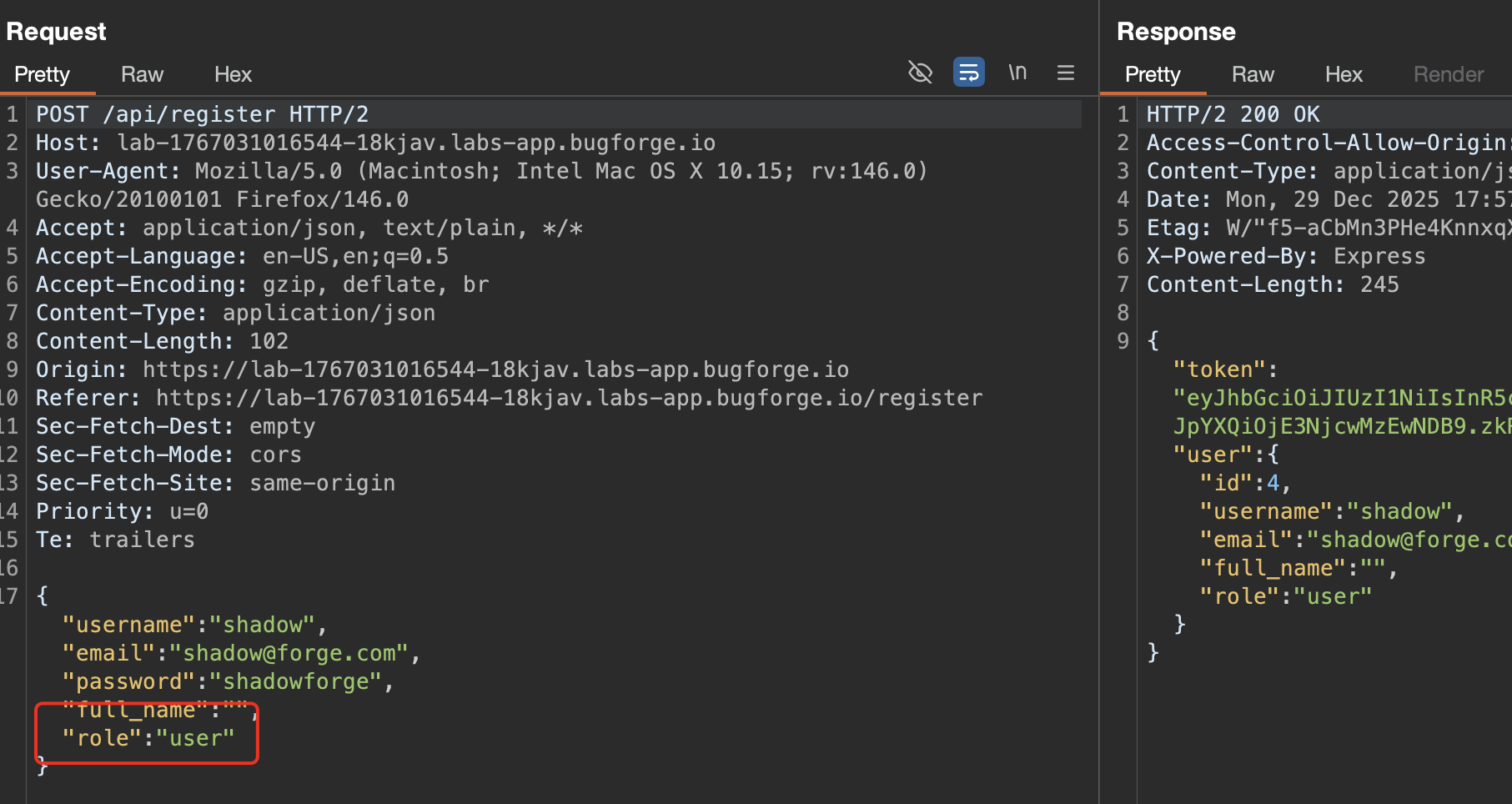The width and height of the screenshot is (1512, 804).
Task: Switch to the Response Hex tab
Action: tap(1343, 75)
